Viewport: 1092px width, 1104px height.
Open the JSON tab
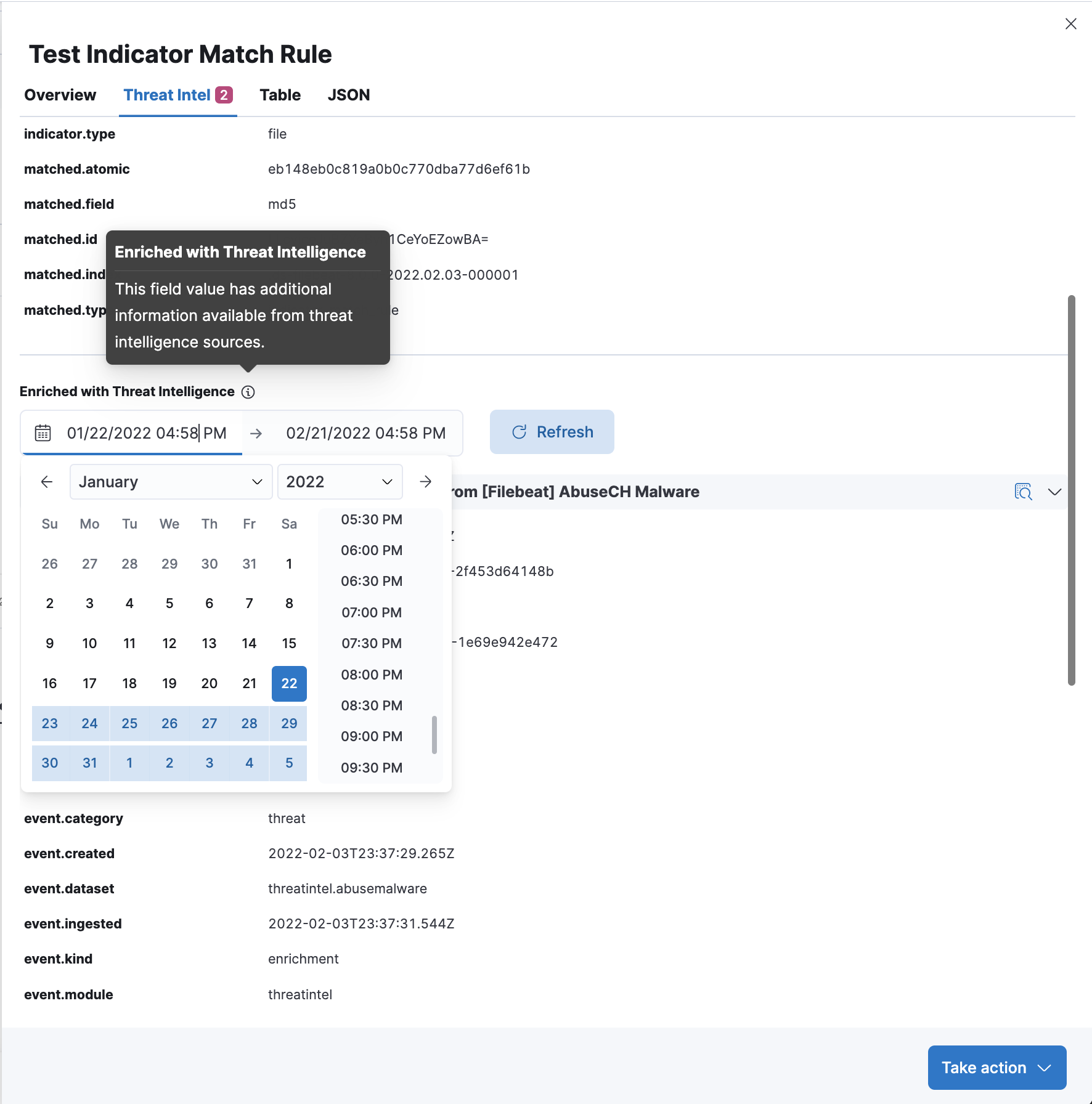point(349,95)
